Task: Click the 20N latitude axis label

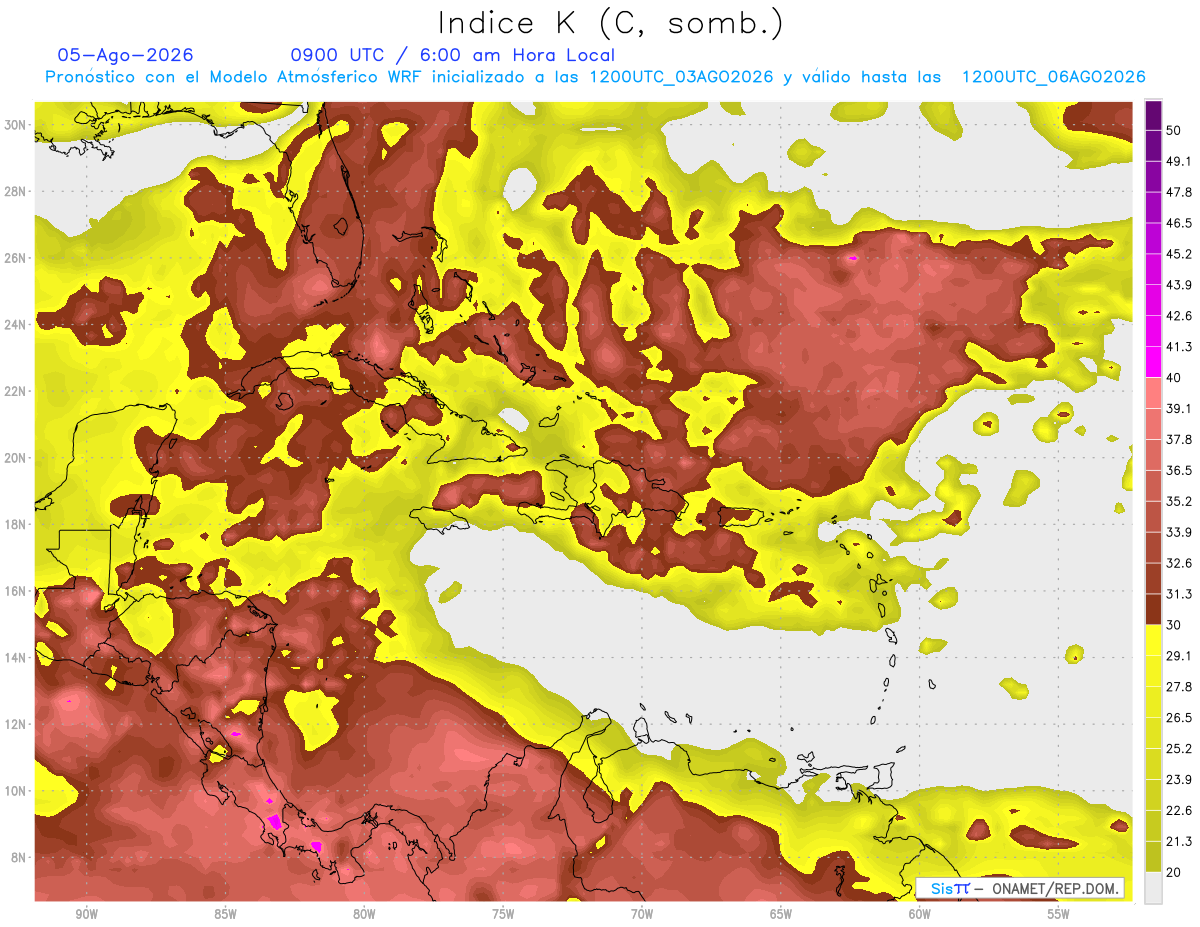Action: (16, 458)
